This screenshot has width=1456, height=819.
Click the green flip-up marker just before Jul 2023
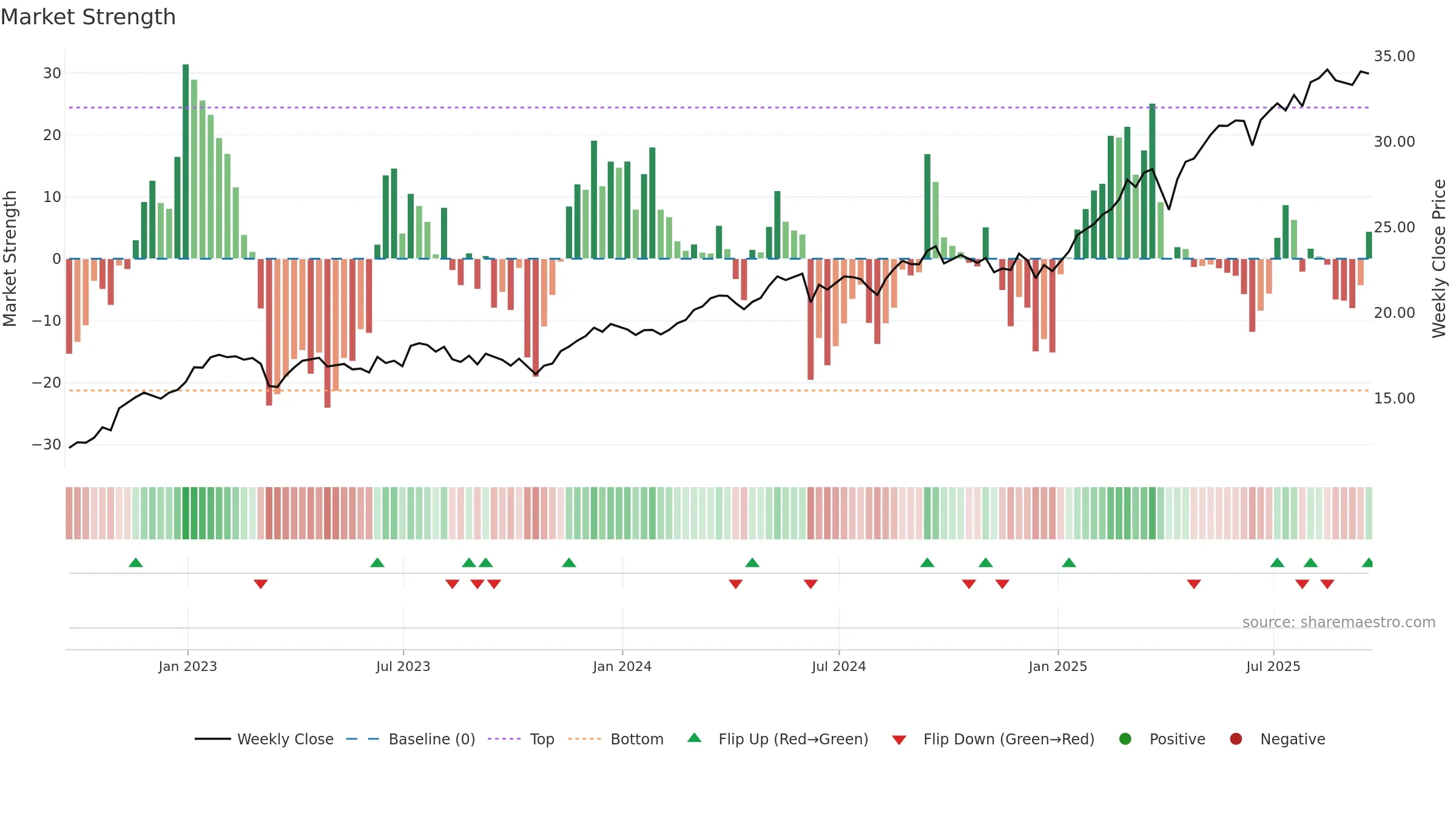click(377, 562)
